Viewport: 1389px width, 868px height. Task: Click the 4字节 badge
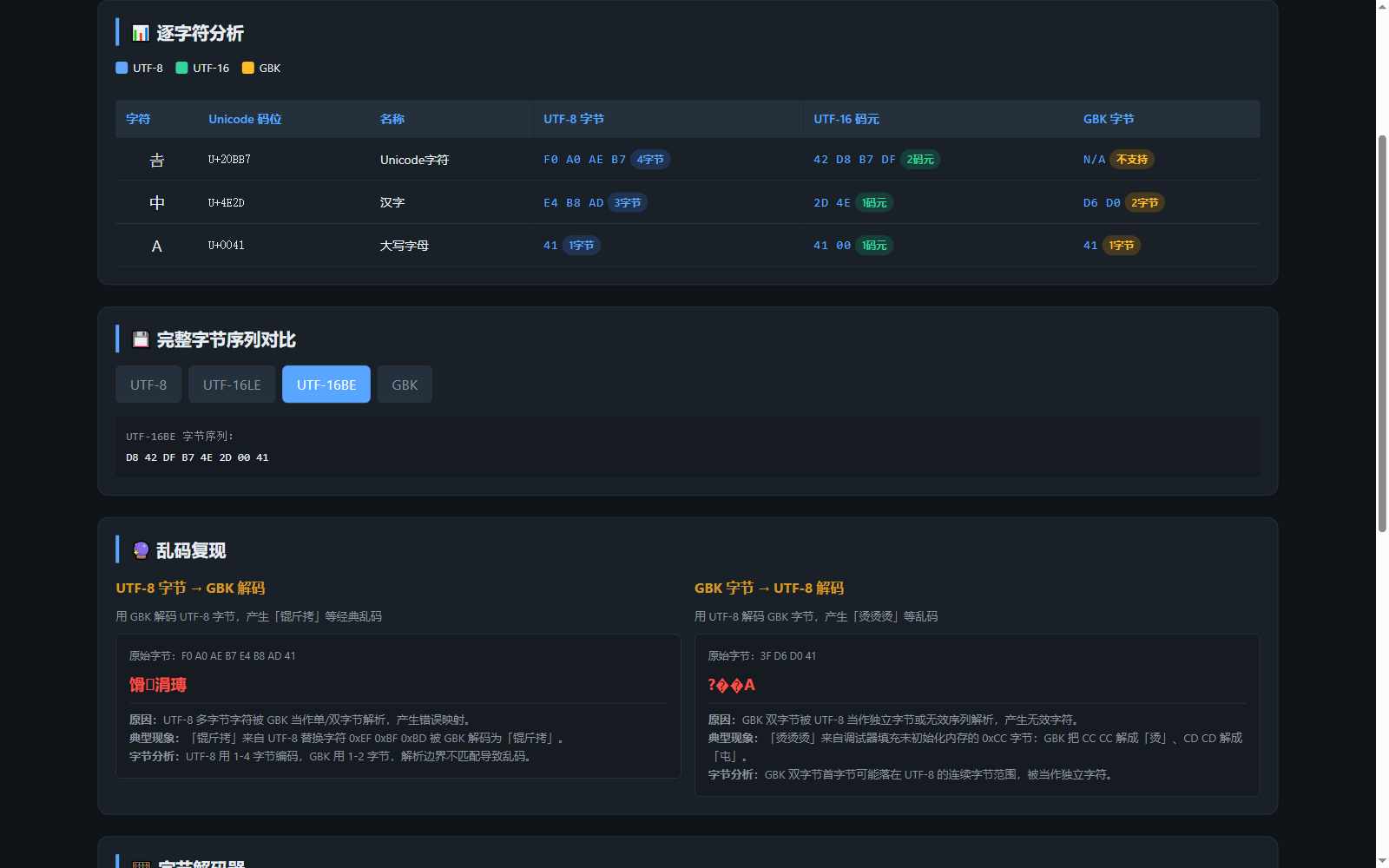(x=650, y=160)
